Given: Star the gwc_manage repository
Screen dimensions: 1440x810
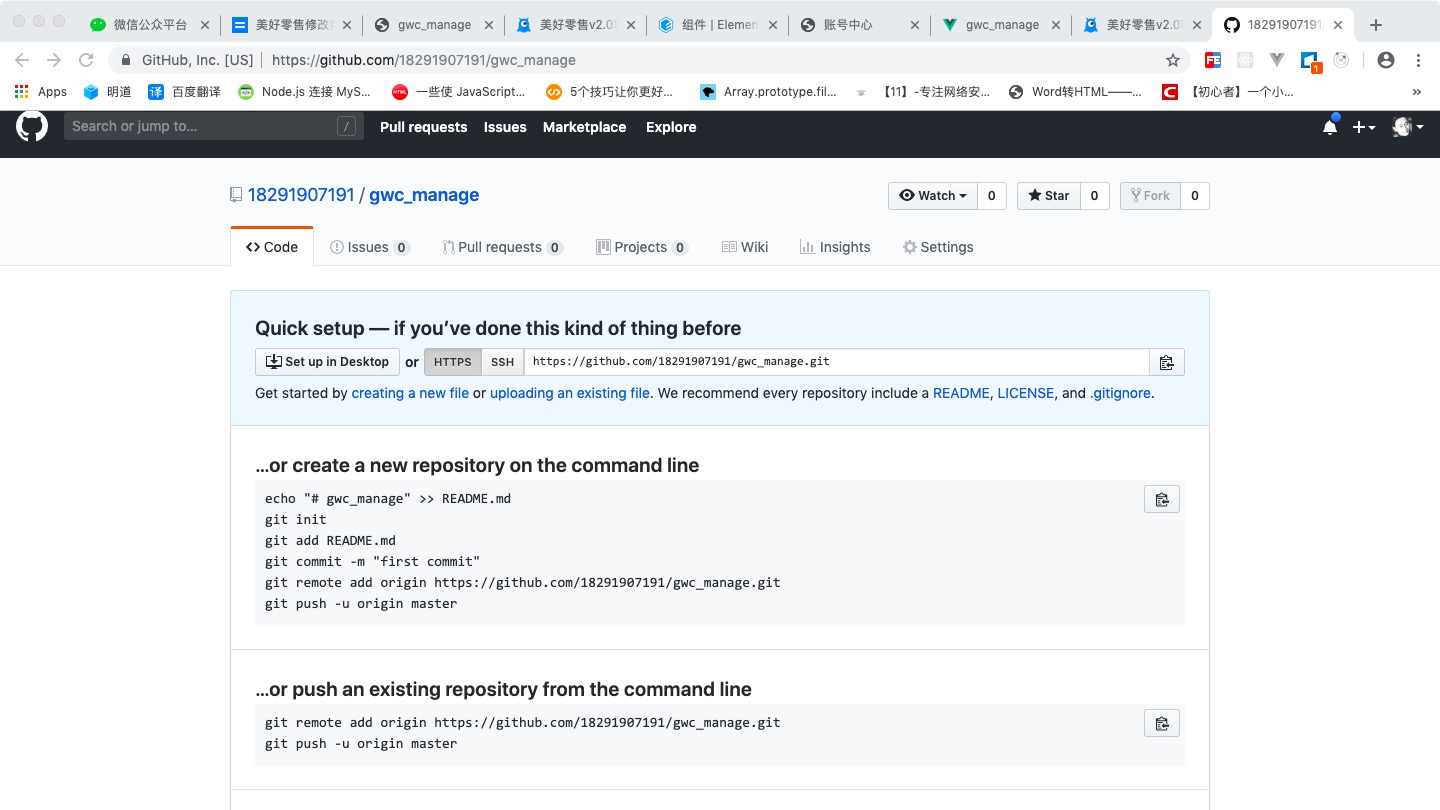Looking at the screenshot, I should (x=1048, y=196).
